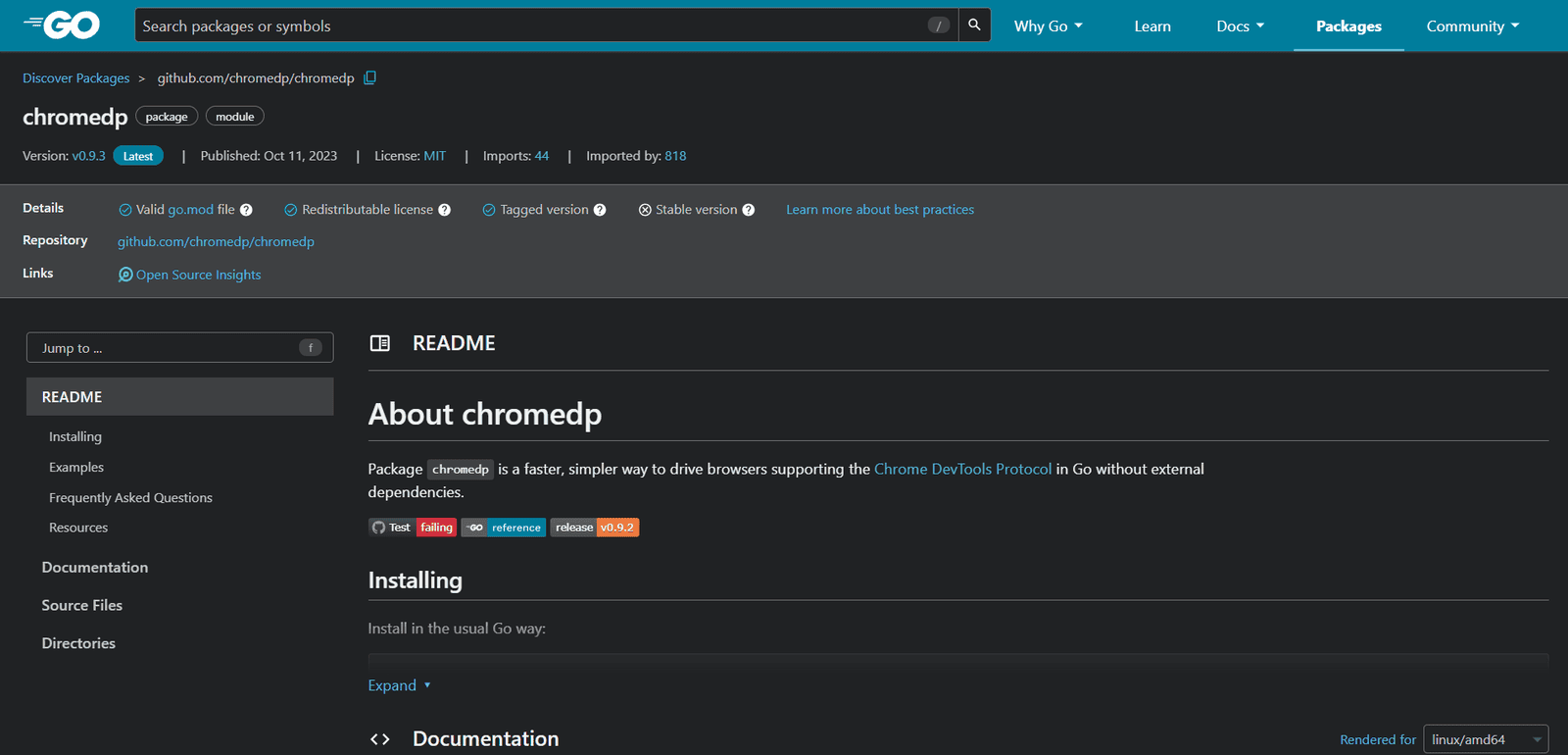Click the Open Source Insights link text
The height and width of the screenshot is (755, 1568).
tap(199, 275)
